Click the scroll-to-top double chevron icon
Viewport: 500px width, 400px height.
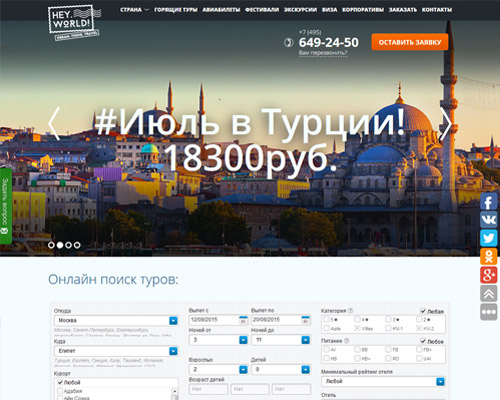pos(489,294)
